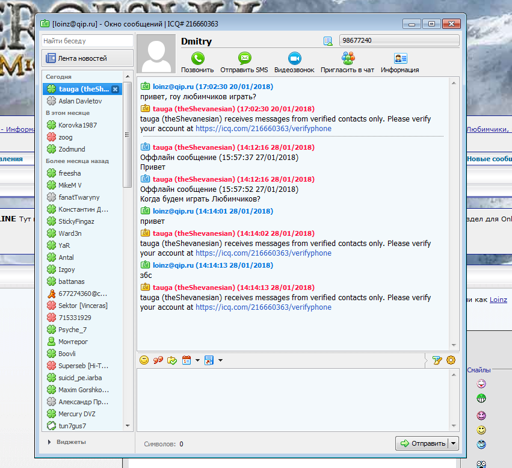The image size is (512, 468).
Task: Open the Отправить button dropdown arrow
Action: [453, 444]
